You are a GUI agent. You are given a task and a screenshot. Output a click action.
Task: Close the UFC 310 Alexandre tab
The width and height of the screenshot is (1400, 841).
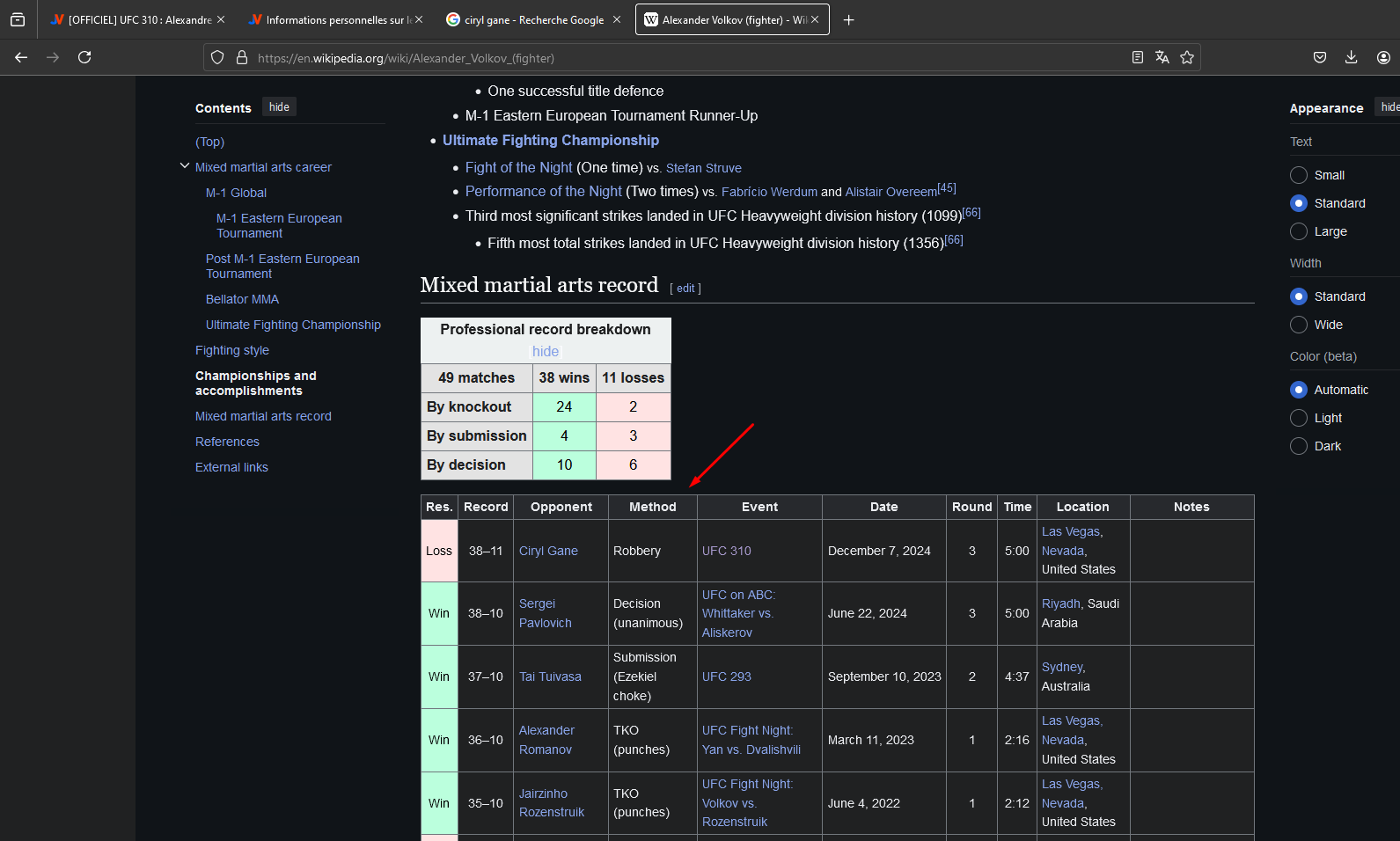point(221,19)
